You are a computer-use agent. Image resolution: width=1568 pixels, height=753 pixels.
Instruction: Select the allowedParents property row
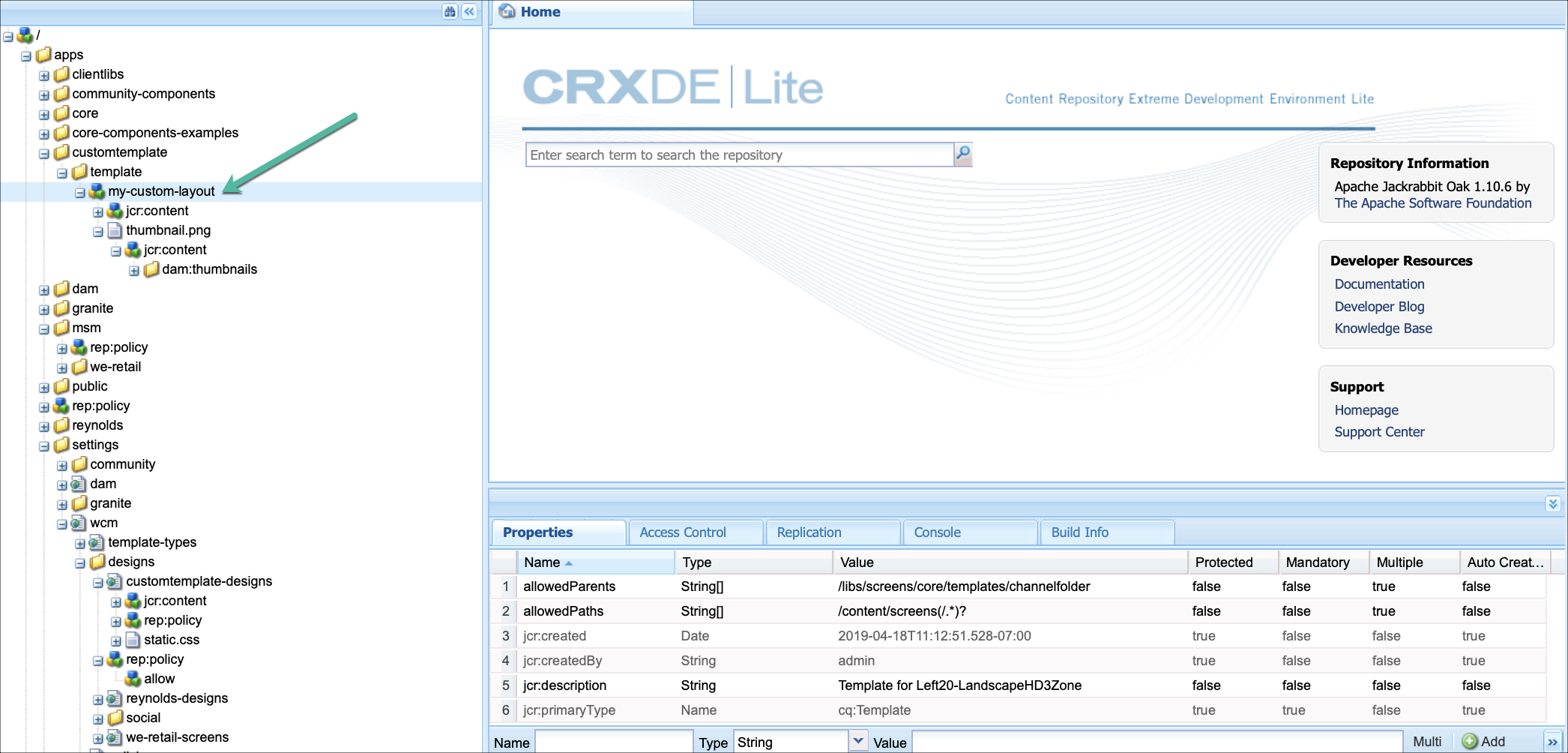1018,586
